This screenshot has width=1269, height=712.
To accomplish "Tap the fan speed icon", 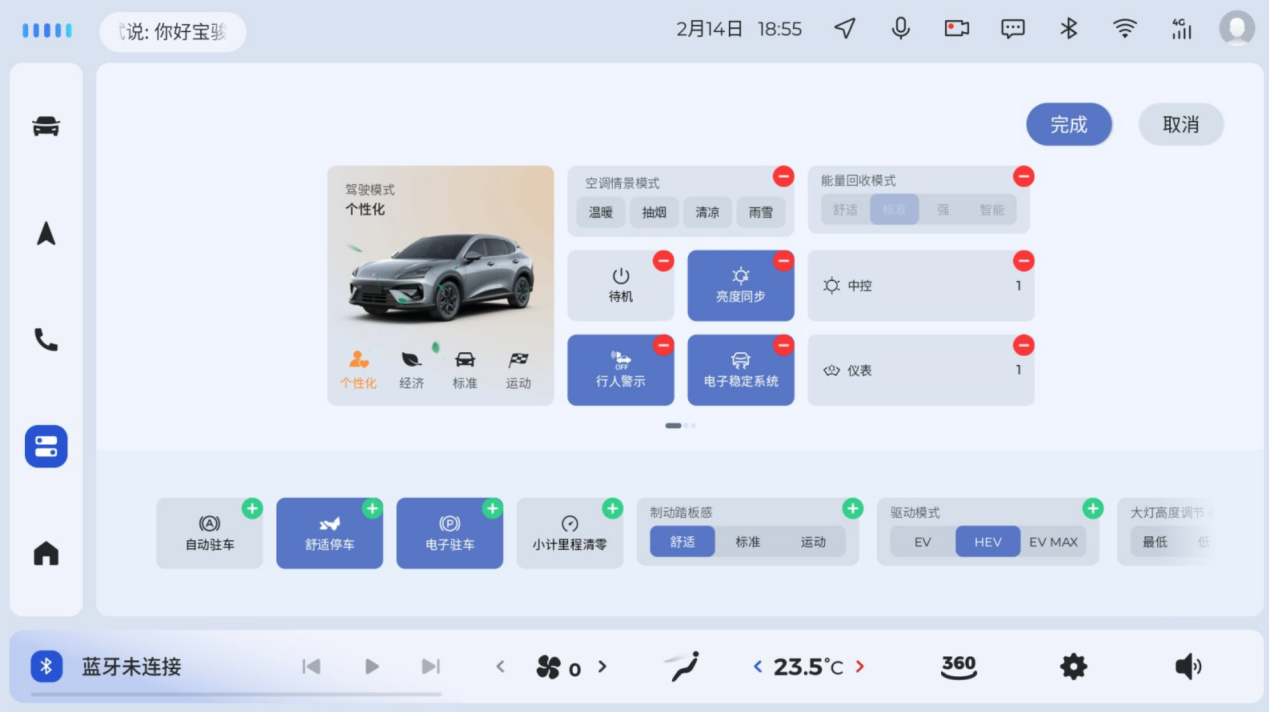I will coord(548,667).
